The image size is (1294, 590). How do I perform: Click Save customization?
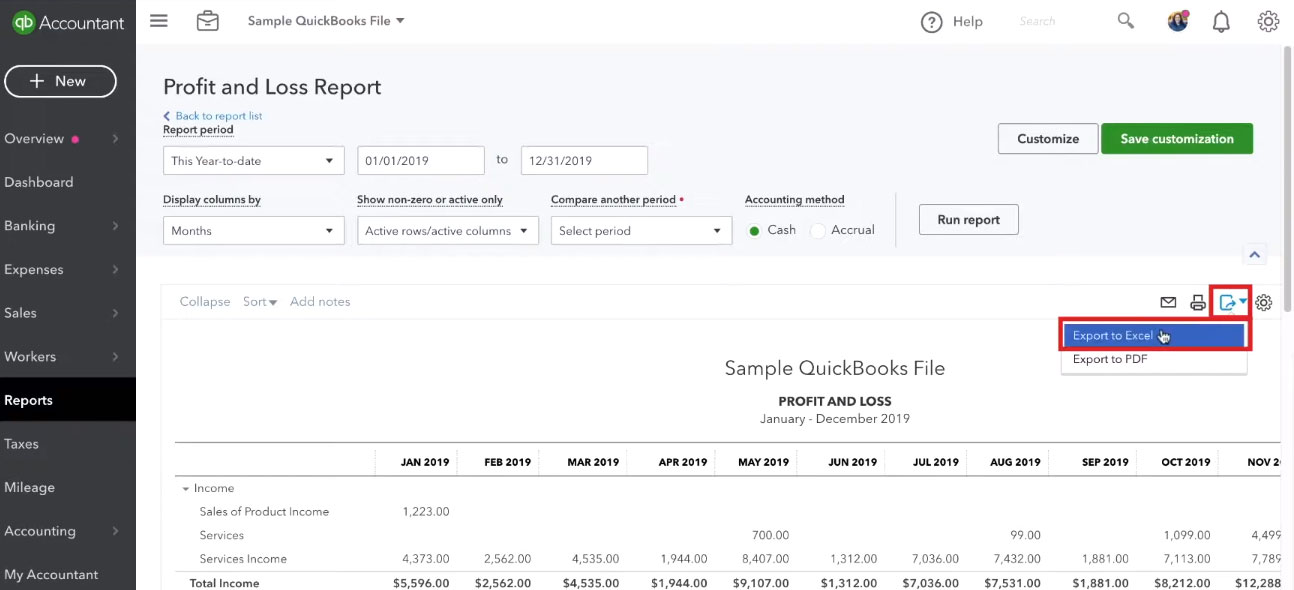coord(1177,139)
